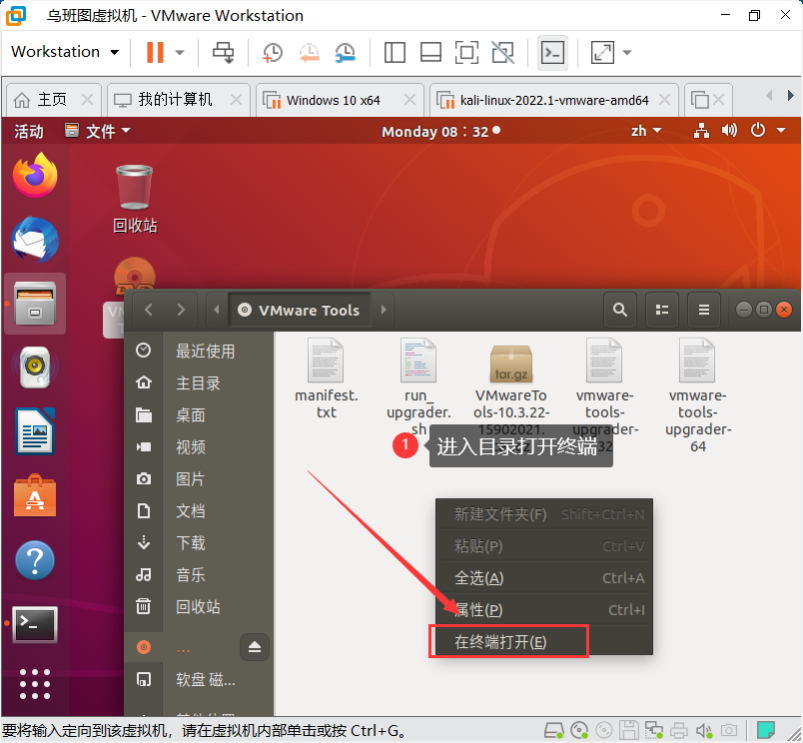
Task: Launch Firefox from the Ubuntu dock
Action: 35,176
